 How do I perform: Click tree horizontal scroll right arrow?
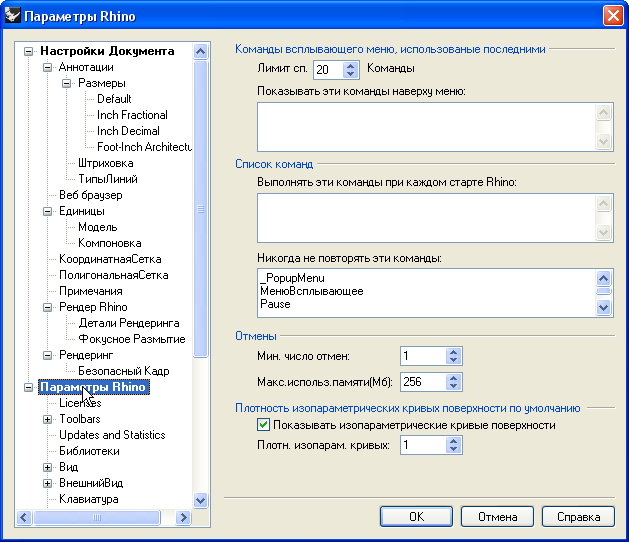[x=183, y=518]
